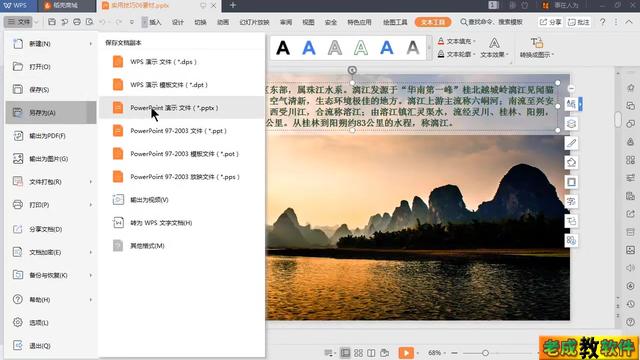Click the rotation handle above text box
Viewport: 640px width, 360px height.
pos(352,70)
